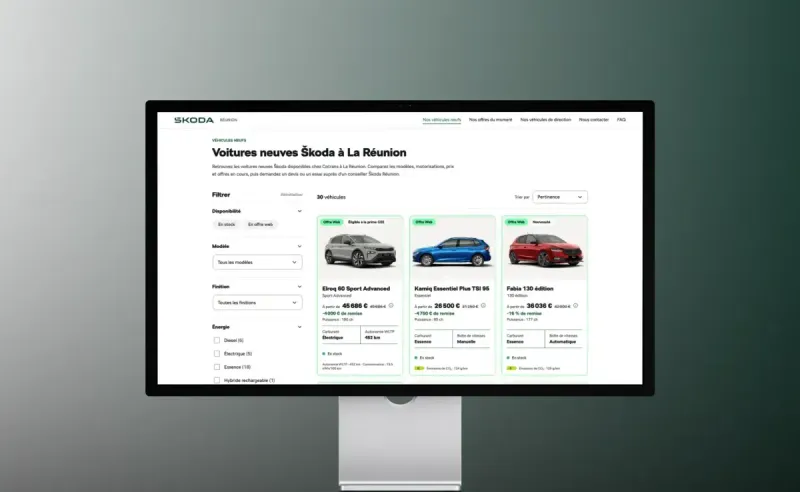
Task: Open the Tous les modèles dropdown
Action: click(257, 262)
